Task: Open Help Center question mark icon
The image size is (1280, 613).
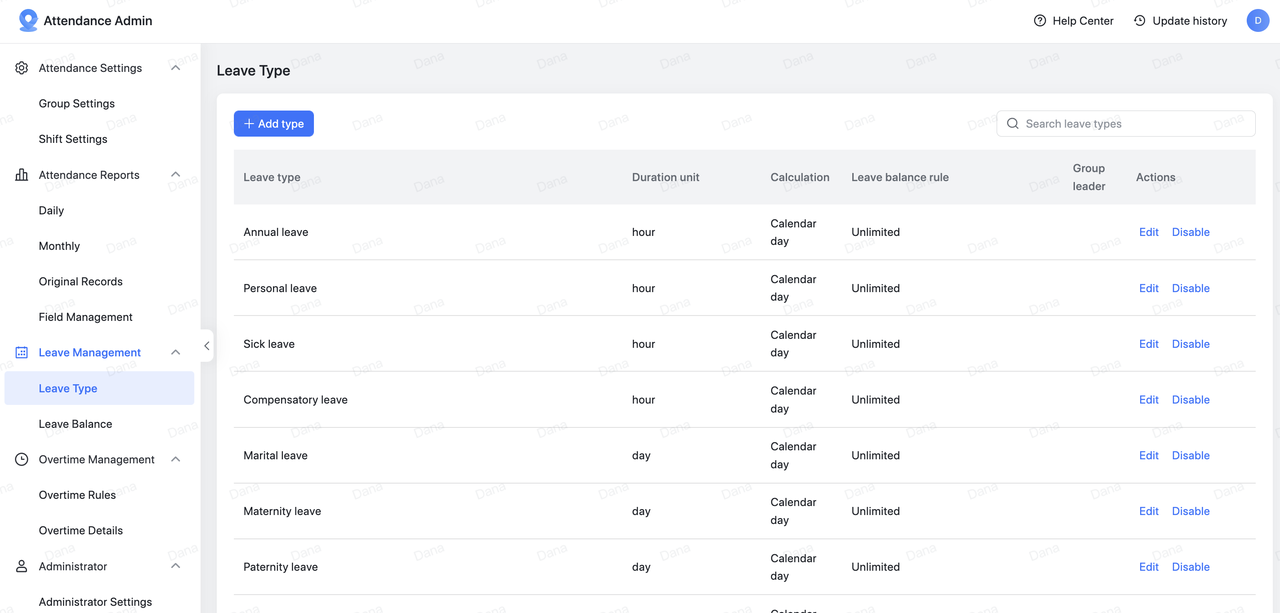Action: click(x=1040, y=21)
